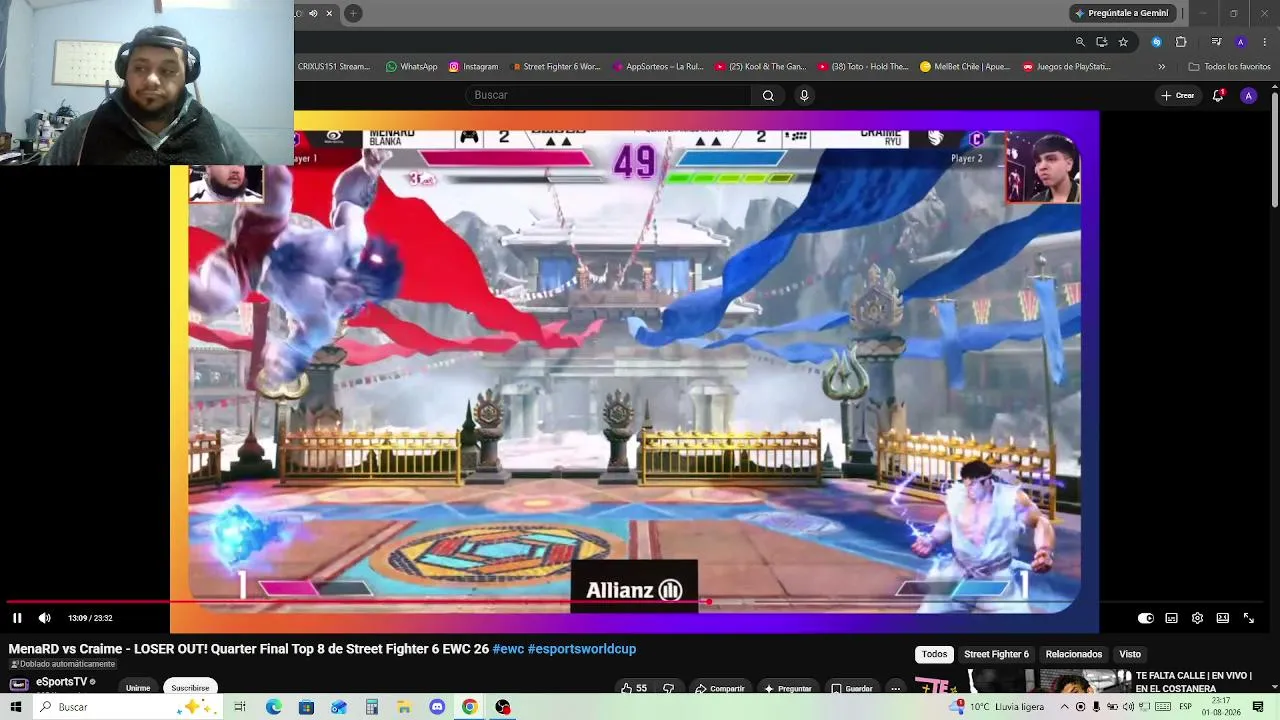Screen dimensions: 1280x720
Task: Click the page vertical scrollbar
Action: point(1275,150)
